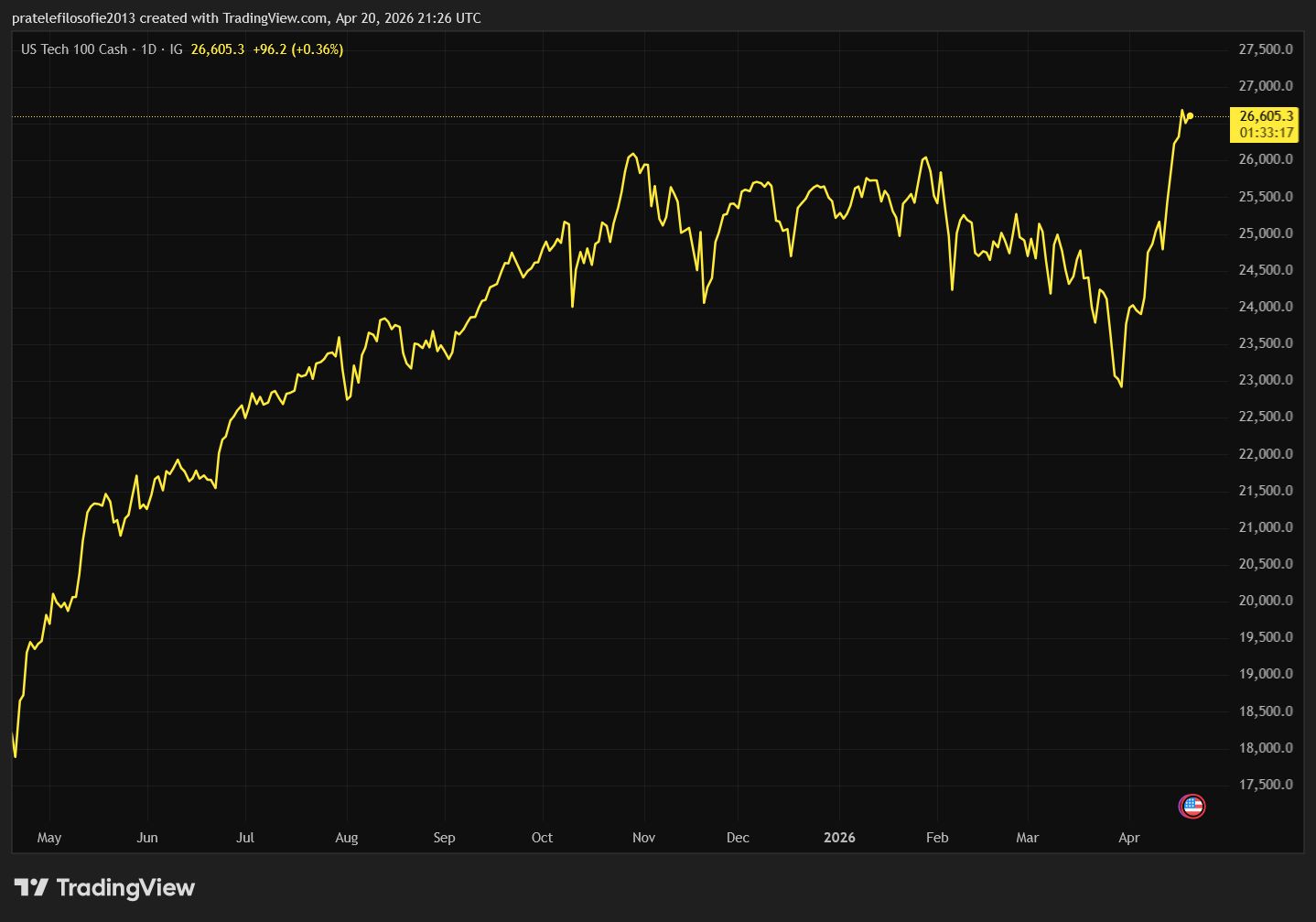
Task: Click the US flag market icon on chart
Action: [1192, 807]
